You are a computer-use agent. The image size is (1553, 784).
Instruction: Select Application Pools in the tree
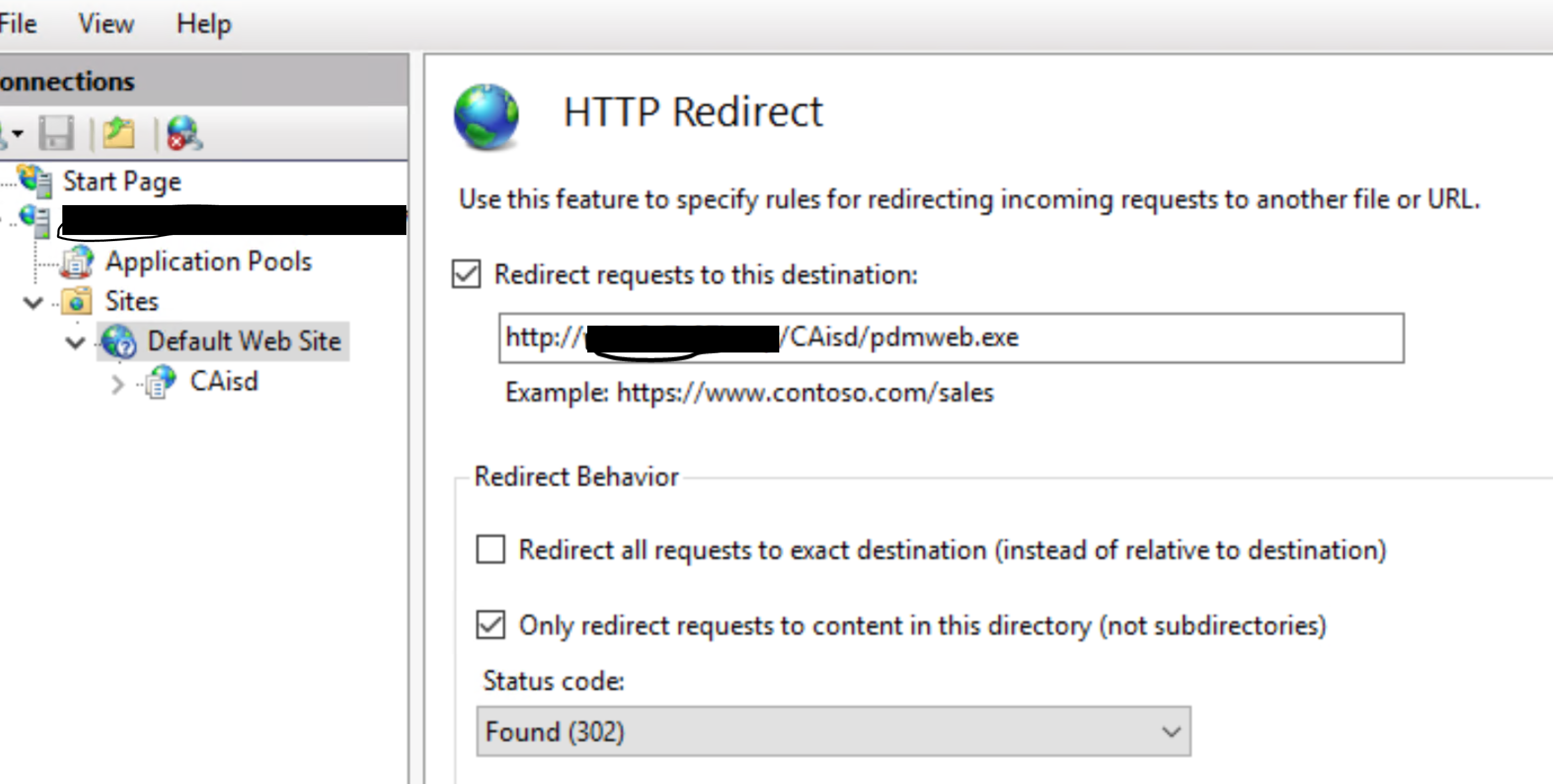pos(208,261)
